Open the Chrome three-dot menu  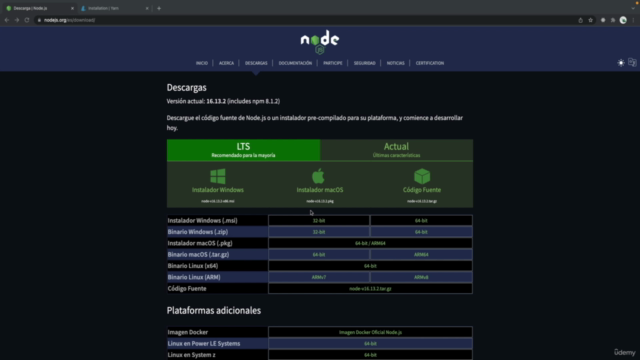point(633,20)
